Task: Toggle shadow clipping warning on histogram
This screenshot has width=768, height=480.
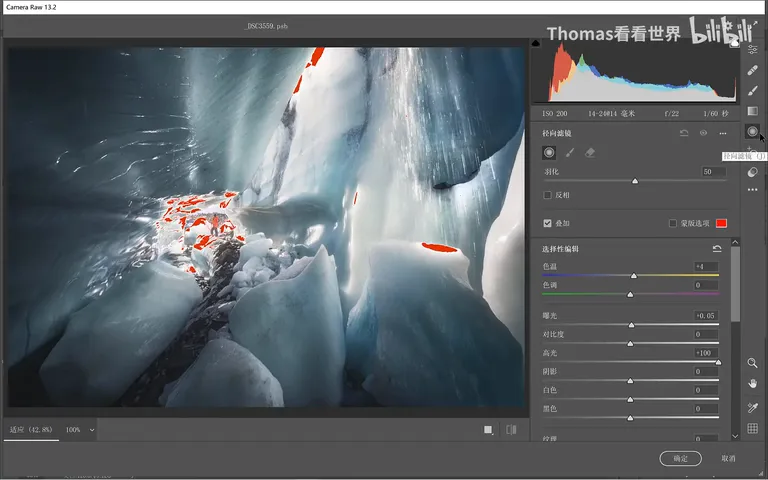Action: 536,43
